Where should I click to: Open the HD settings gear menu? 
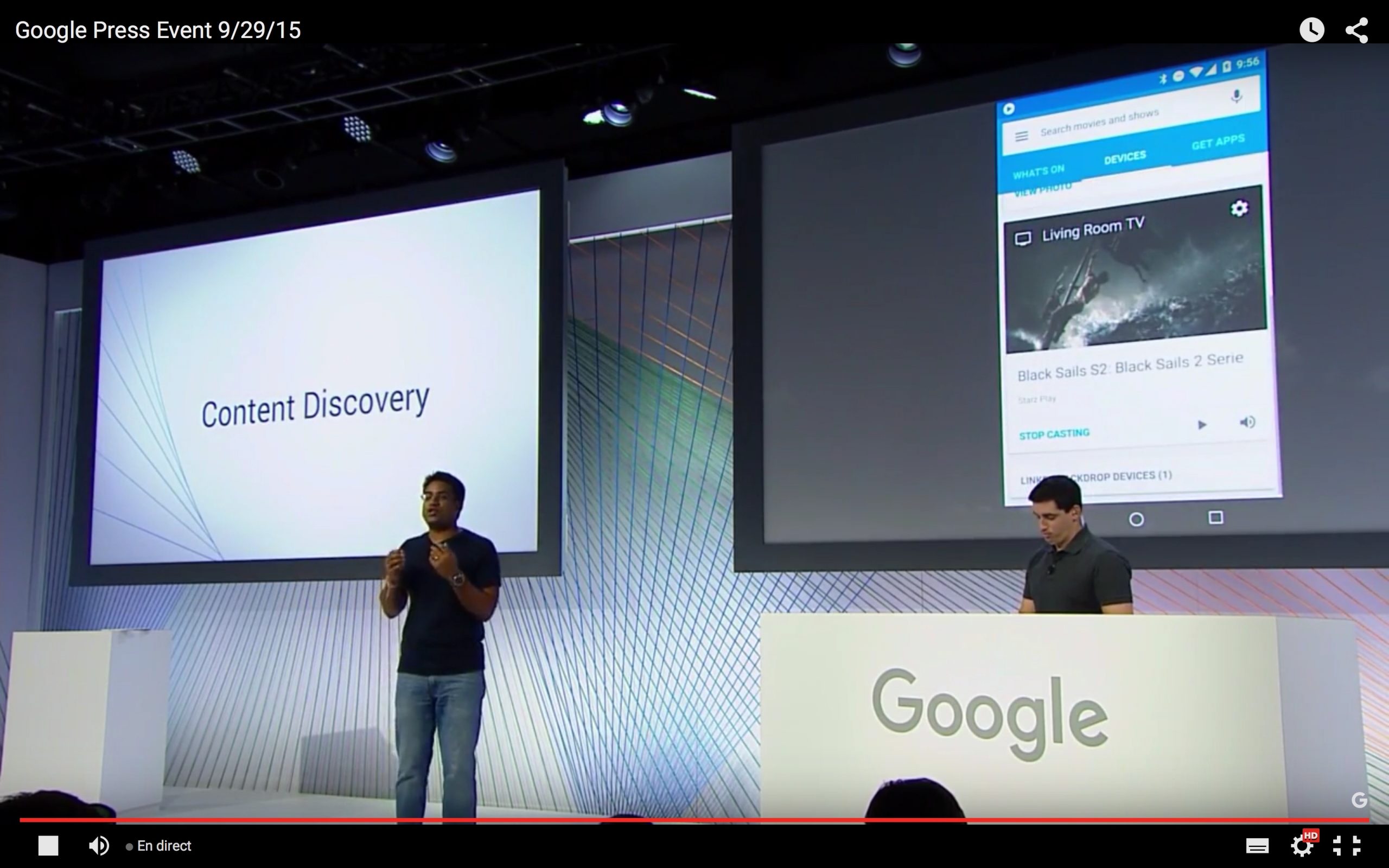coord(1302,846)
